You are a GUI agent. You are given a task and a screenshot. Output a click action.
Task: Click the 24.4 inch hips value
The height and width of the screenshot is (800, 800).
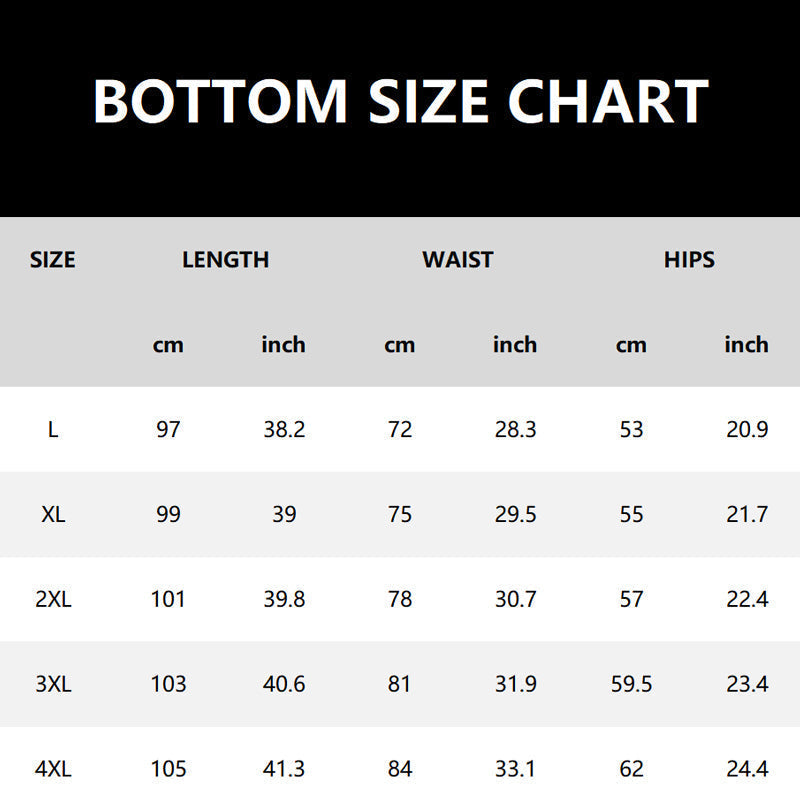(747, 769)
